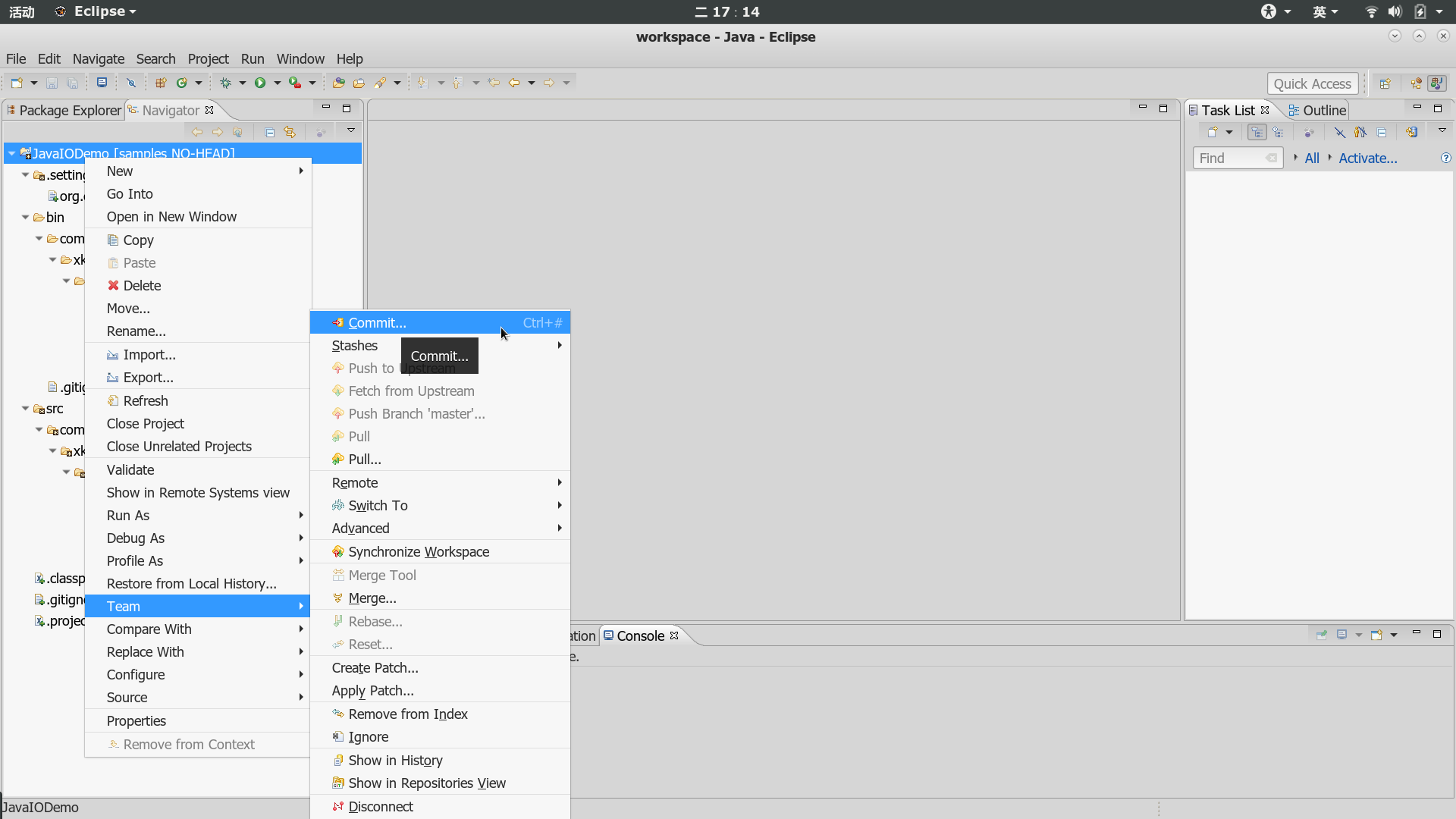Open the Task List view menu dropdown
The image size is (1456, 819).
[1442, 130]
